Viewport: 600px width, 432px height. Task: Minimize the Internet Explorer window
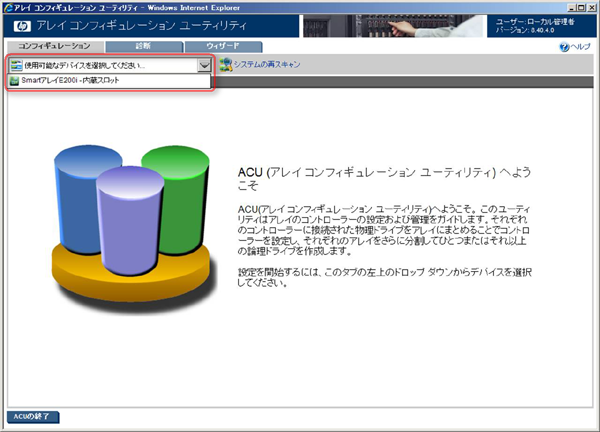(x=572, y=7)
